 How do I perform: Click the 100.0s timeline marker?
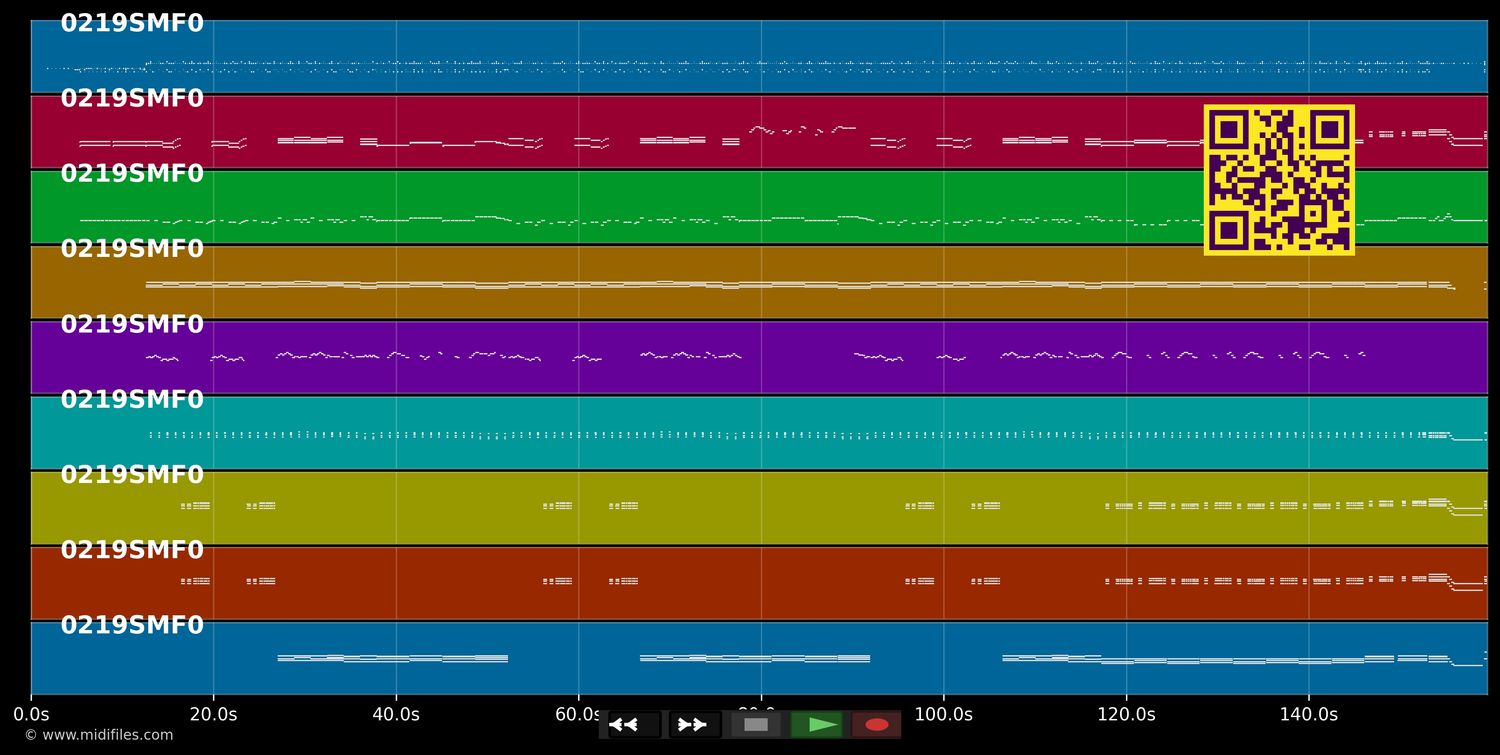tap(944, 714)
